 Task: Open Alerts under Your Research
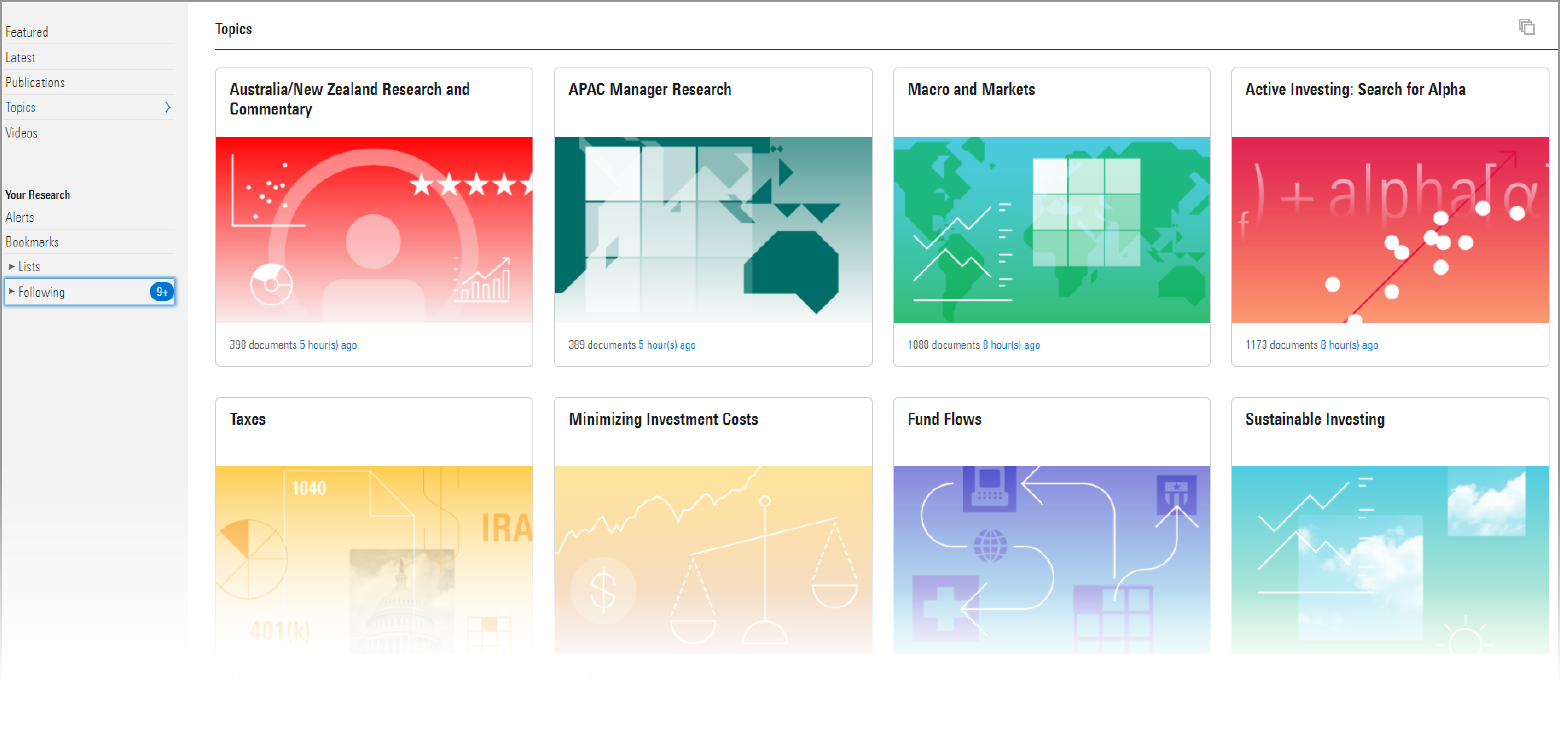pos(20,217)
